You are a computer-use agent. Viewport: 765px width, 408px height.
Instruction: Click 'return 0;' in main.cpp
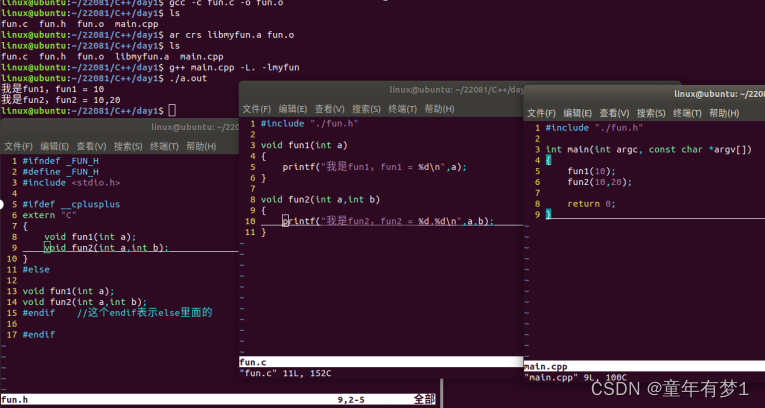(x=592, y=204)
